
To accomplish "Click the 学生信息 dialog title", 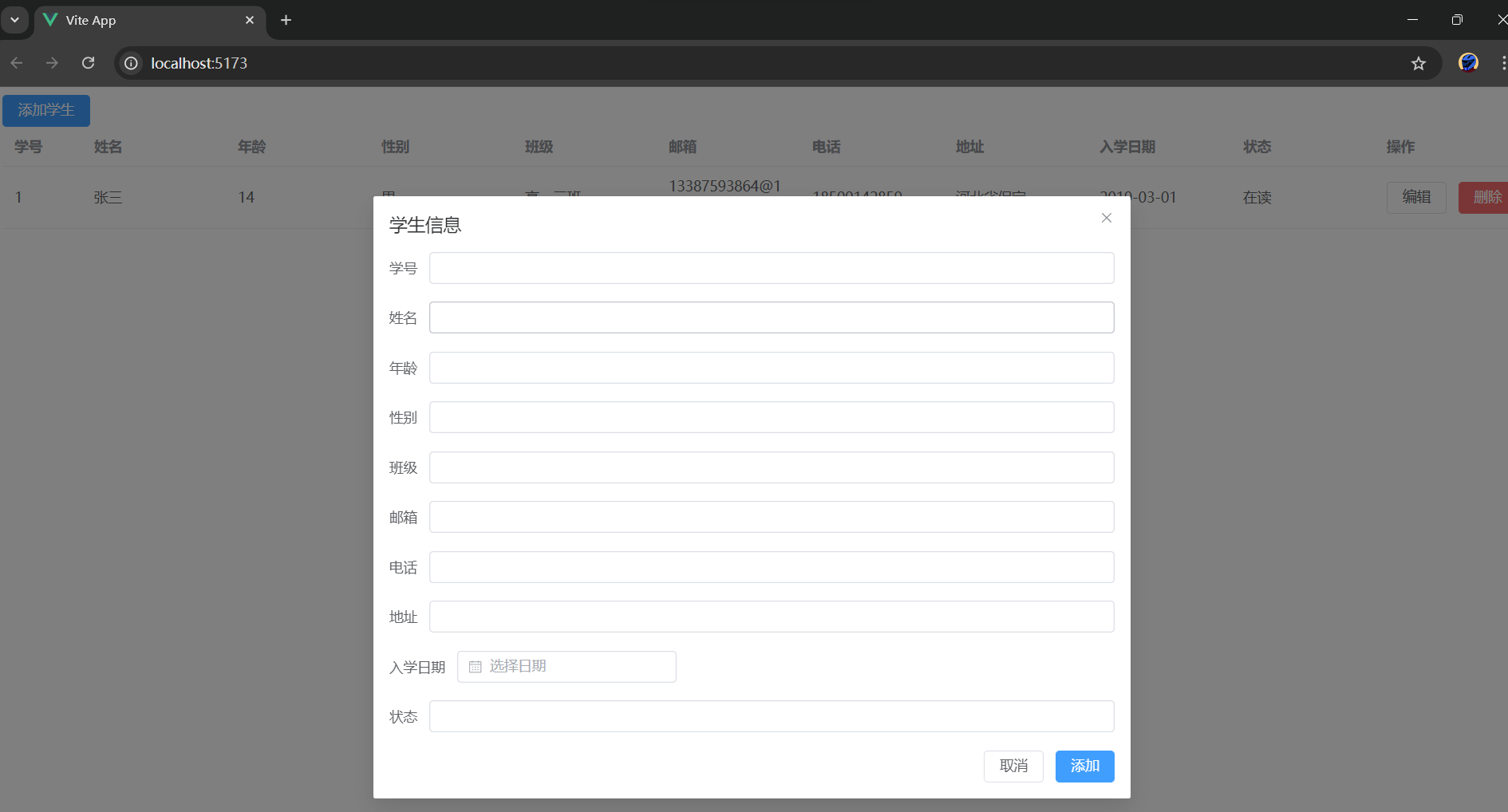I will pyautogui.click(x=425, y=226).
